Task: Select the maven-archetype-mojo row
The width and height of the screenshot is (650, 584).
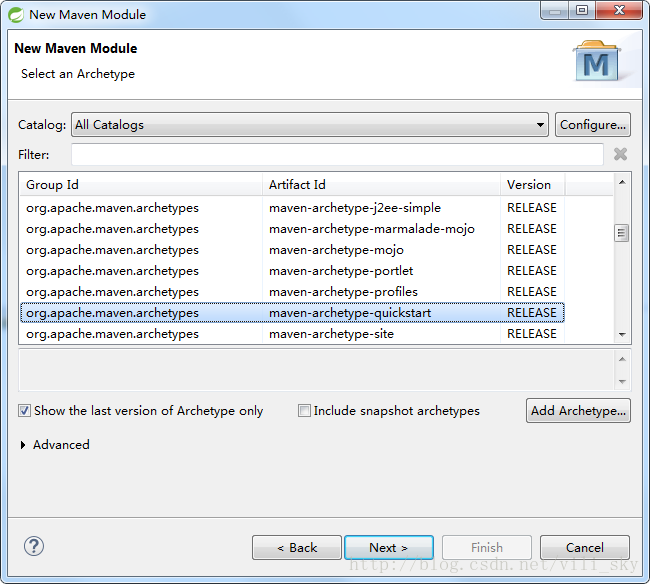Action: [292, 250]
